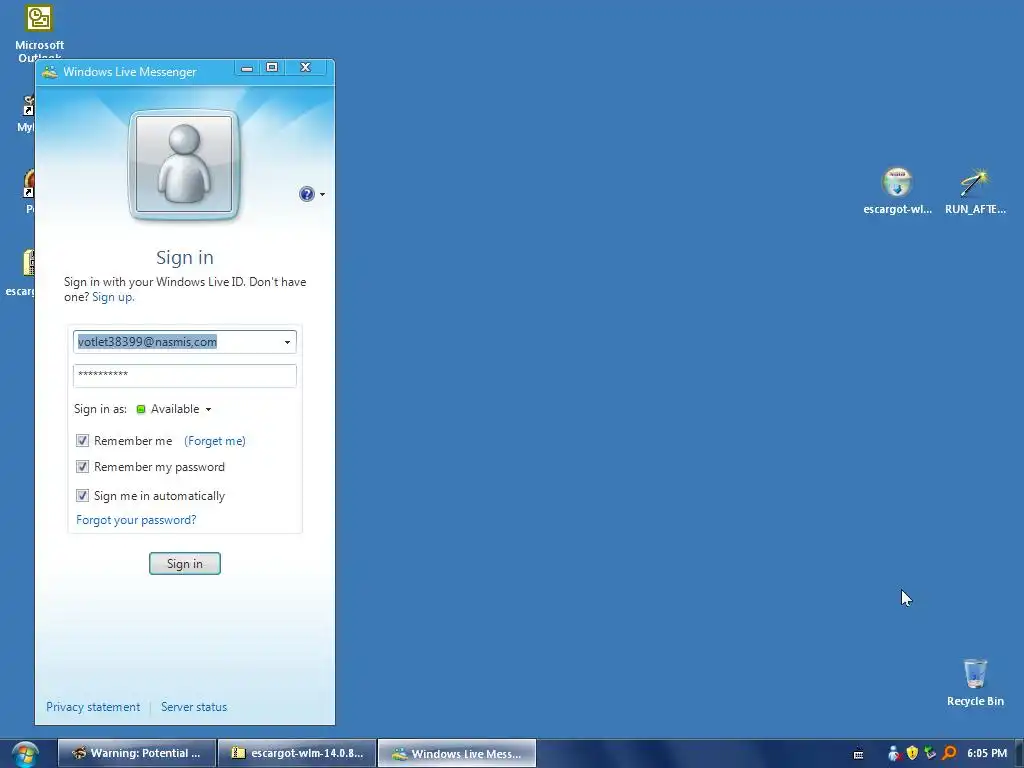Click the help question mark icon

click(306, 194)
